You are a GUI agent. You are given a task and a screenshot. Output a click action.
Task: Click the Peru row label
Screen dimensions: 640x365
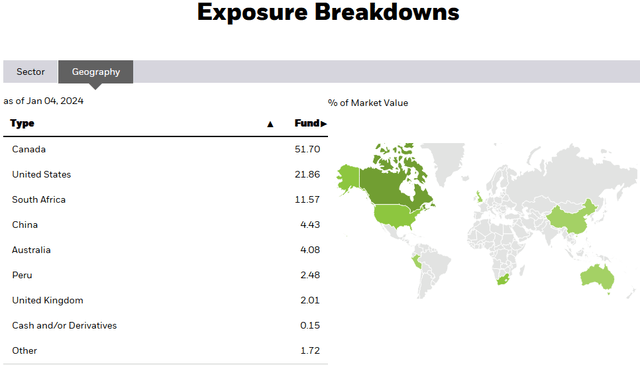click(22, 275)
